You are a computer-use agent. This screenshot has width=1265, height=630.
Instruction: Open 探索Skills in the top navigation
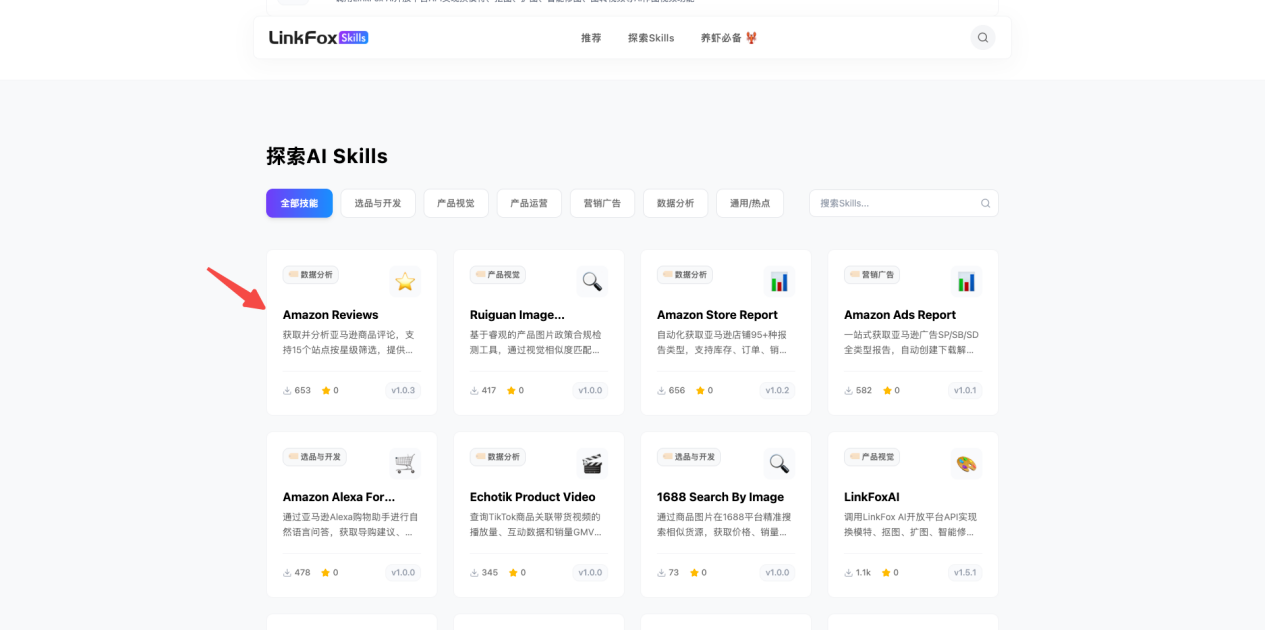pyautogui.click(x=651, y=38)
